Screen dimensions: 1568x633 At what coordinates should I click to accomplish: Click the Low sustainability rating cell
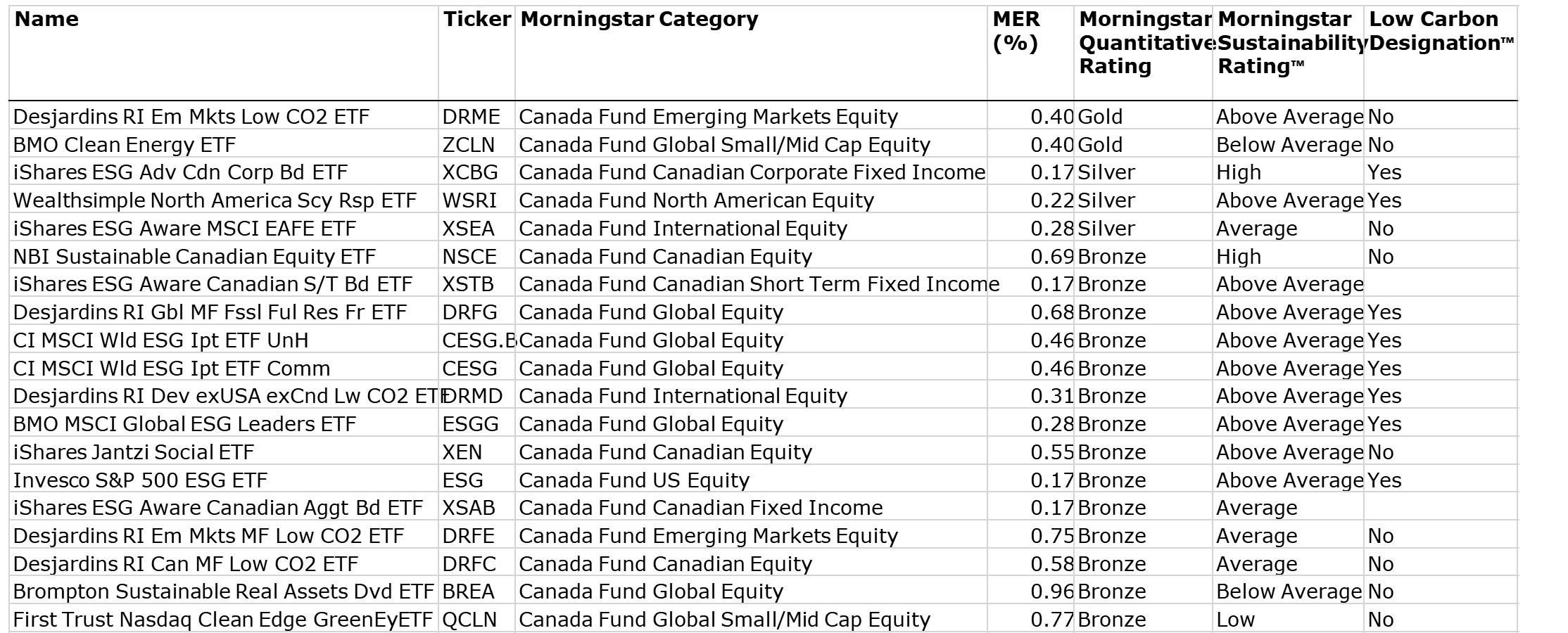tap(1235, 620)
